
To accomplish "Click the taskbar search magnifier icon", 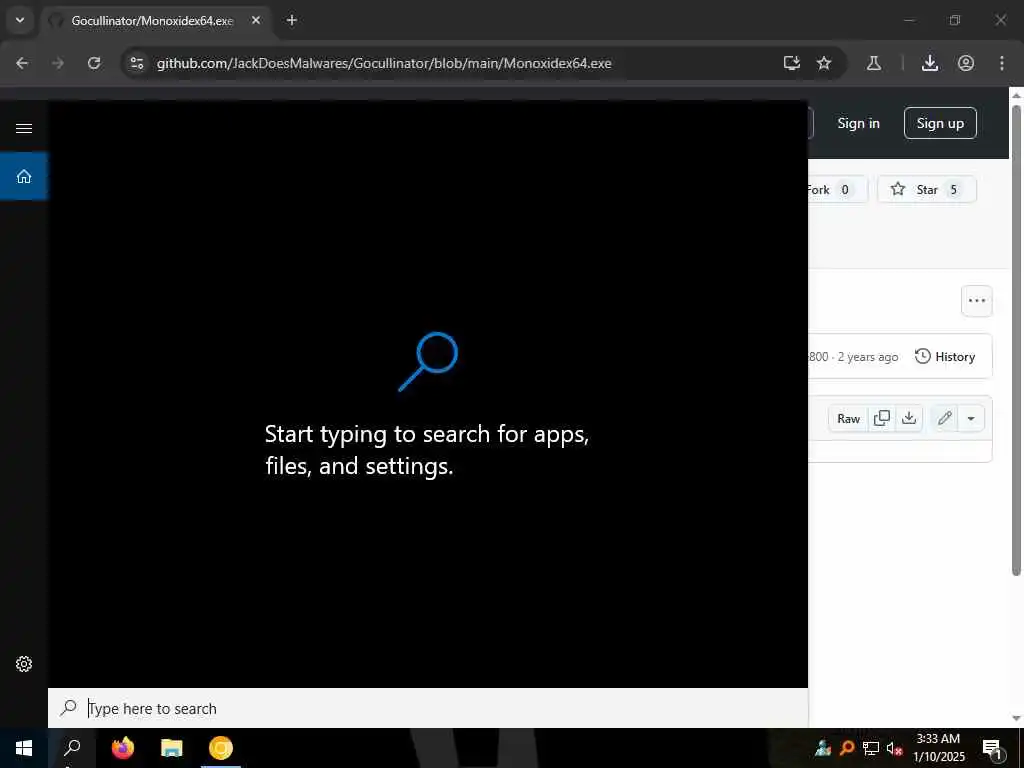I will tap(72, 748).
